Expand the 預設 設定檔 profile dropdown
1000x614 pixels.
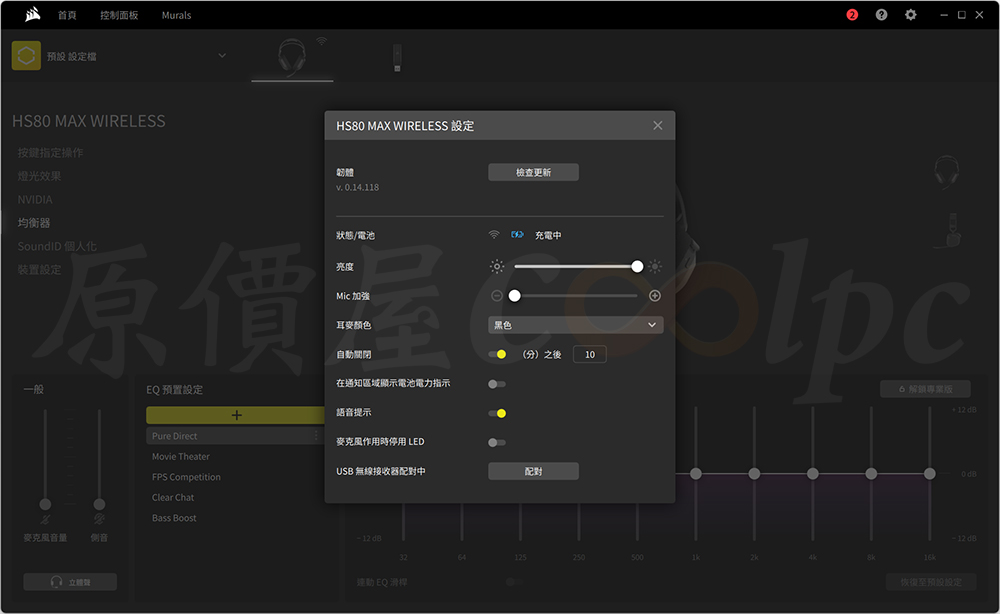pyautogui.click(x=222, y=56)
